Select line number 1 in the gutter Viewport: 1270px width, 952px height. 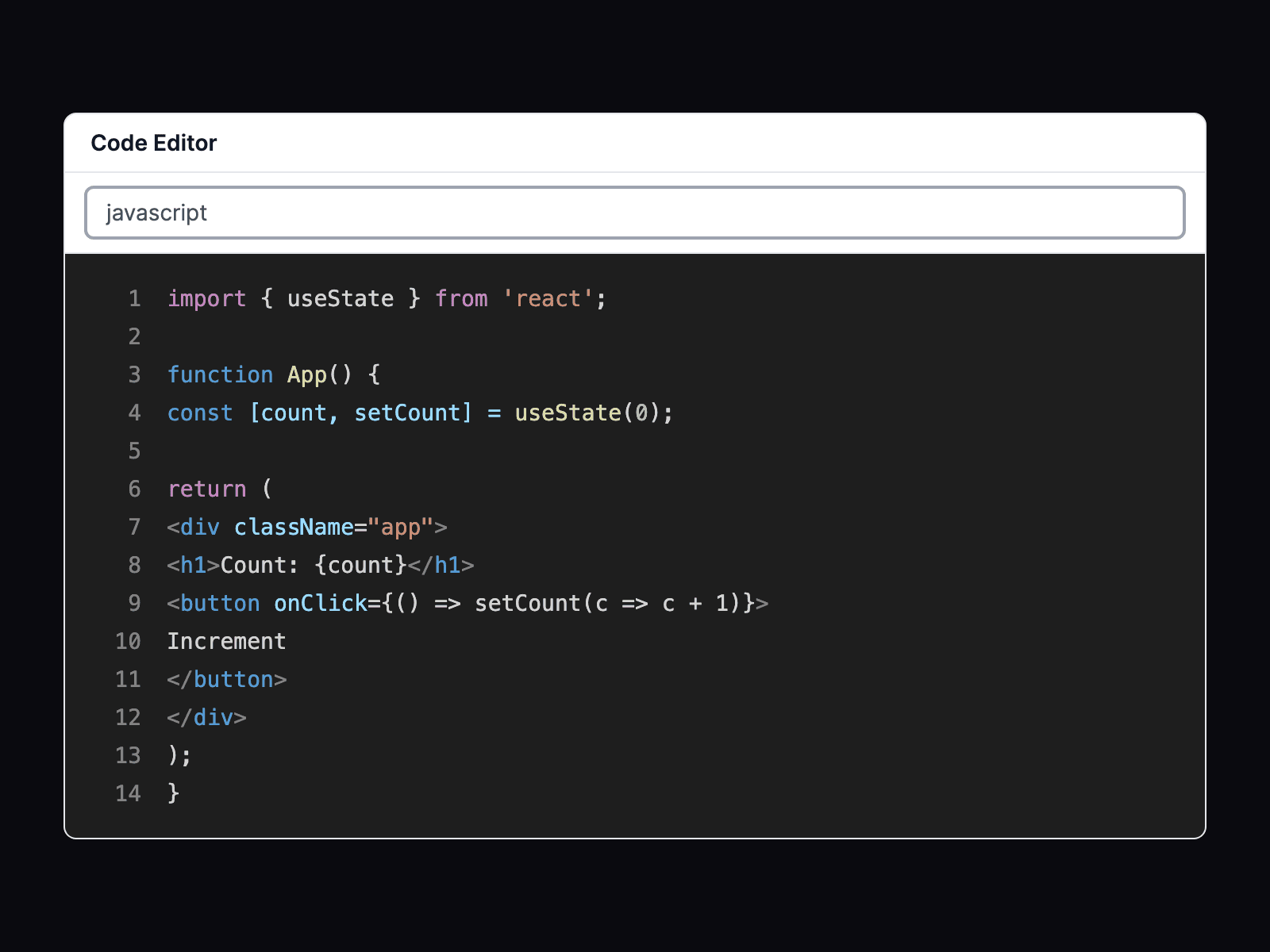click(133, 298)
